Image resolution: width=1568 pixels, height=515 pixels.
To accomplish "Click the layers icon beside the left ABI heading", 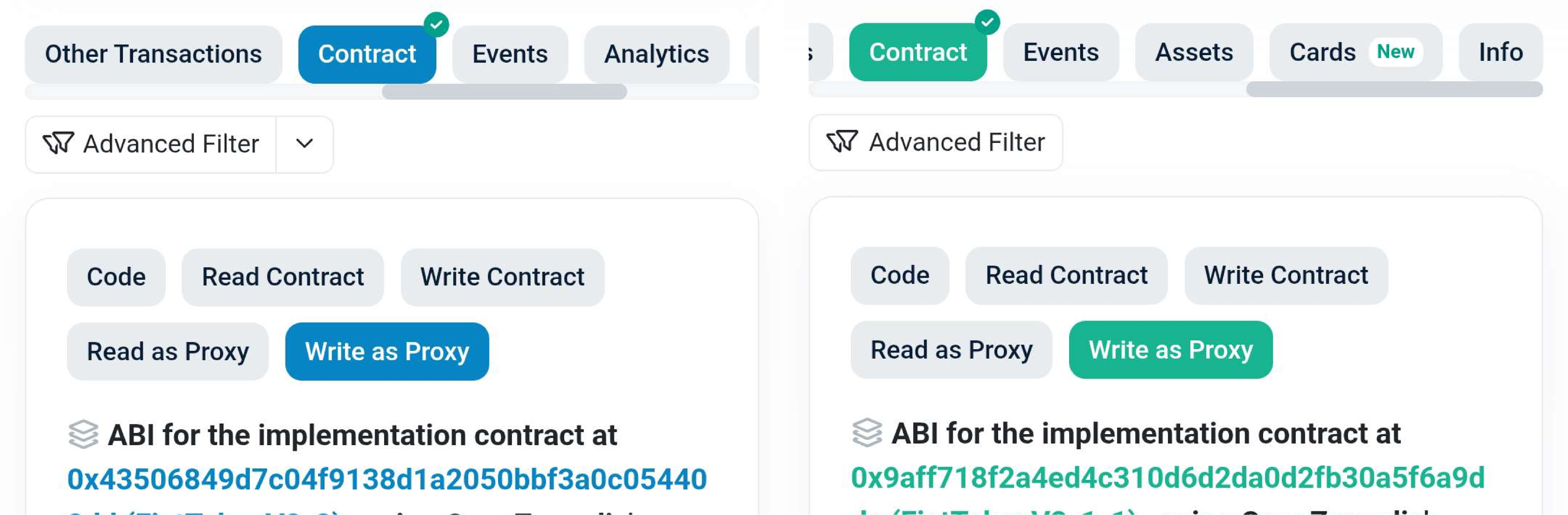I will point(83,435).
